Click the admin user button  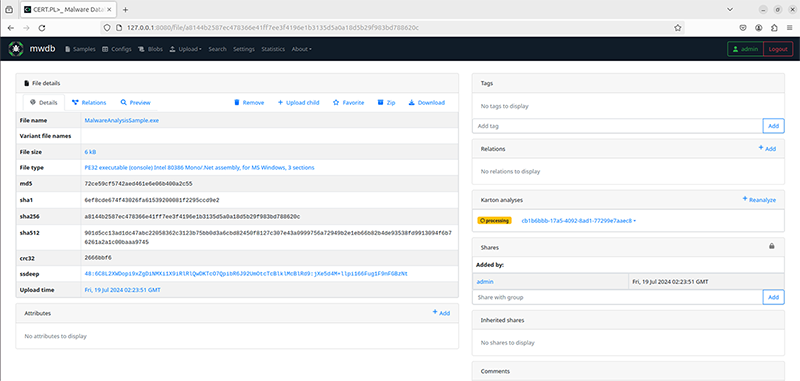[745, 49]
